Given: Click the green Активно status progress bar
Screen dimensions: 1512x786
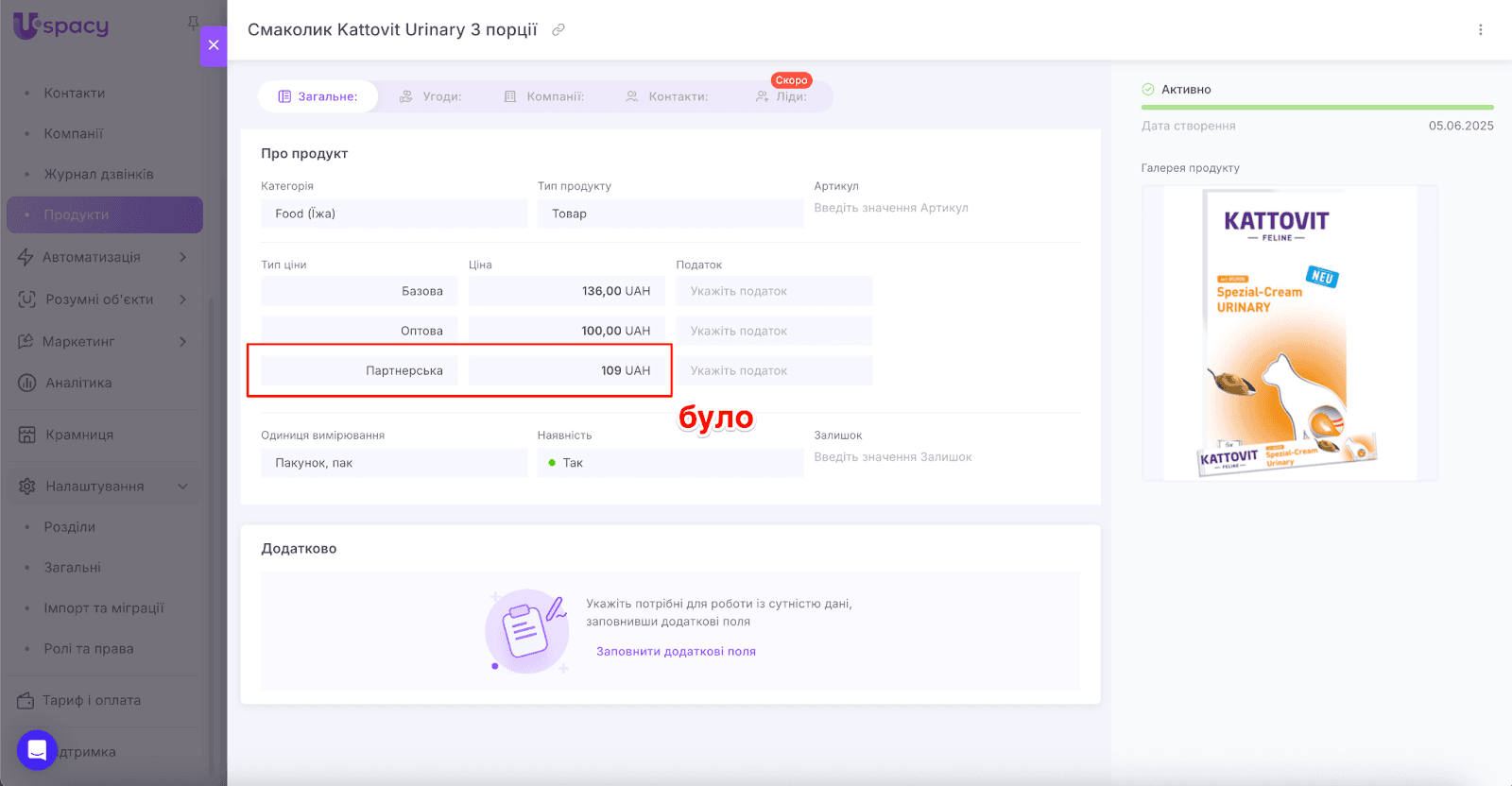Looking at the screenshot, I should point(1317,108).
